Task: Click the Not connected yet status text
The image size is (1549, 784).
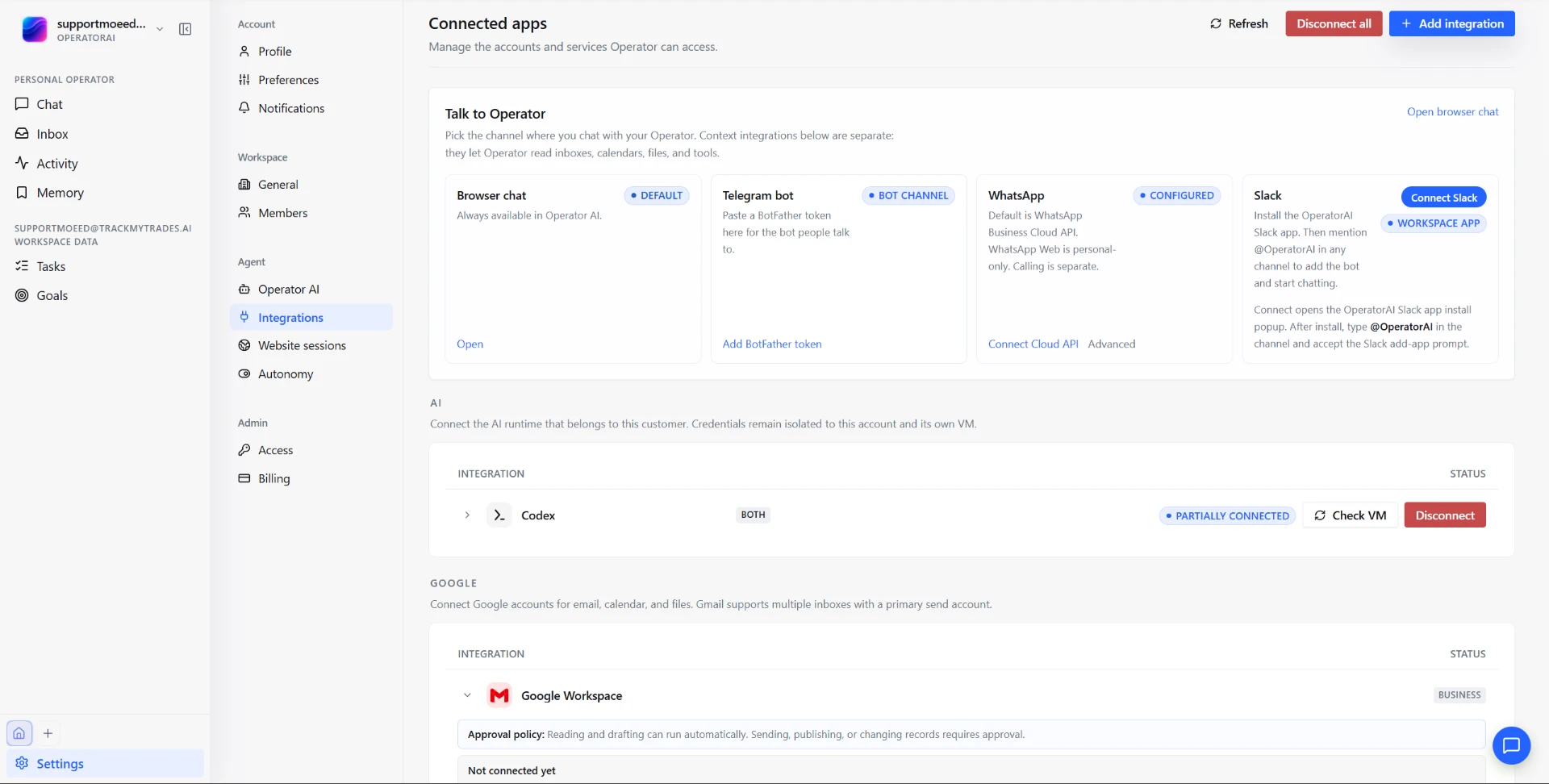Action: pyautogui.click(x=511, y=771)
